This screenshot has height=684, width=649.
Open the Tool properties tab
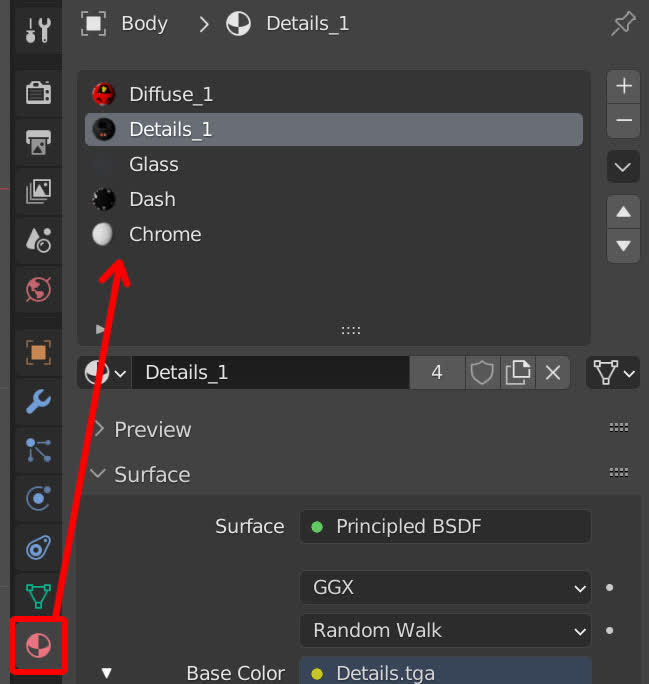pos(38,30)
